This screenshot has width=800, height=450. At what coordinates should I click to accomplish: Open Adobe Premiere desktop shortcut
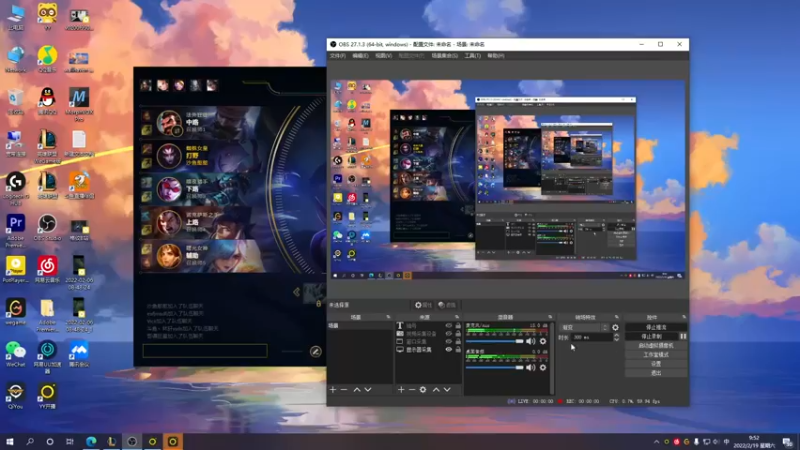pyautogui.click(x=15, y=230)
